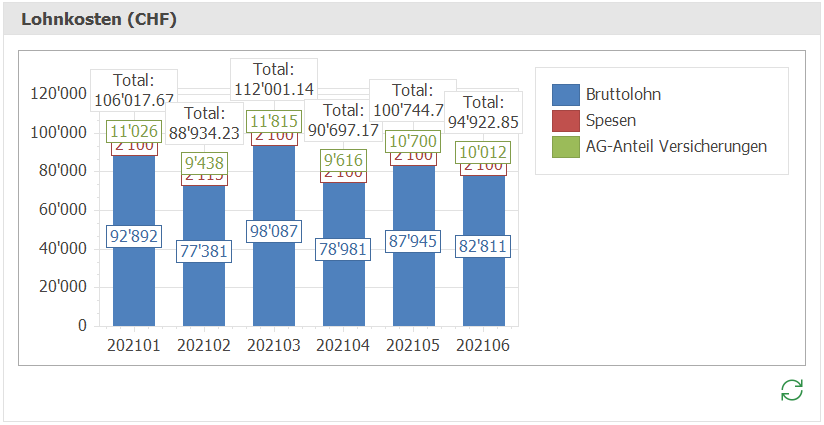Click the 77'381 Bruttolohn value
Viewport: 824px width, 425px height.
(204, 252)
